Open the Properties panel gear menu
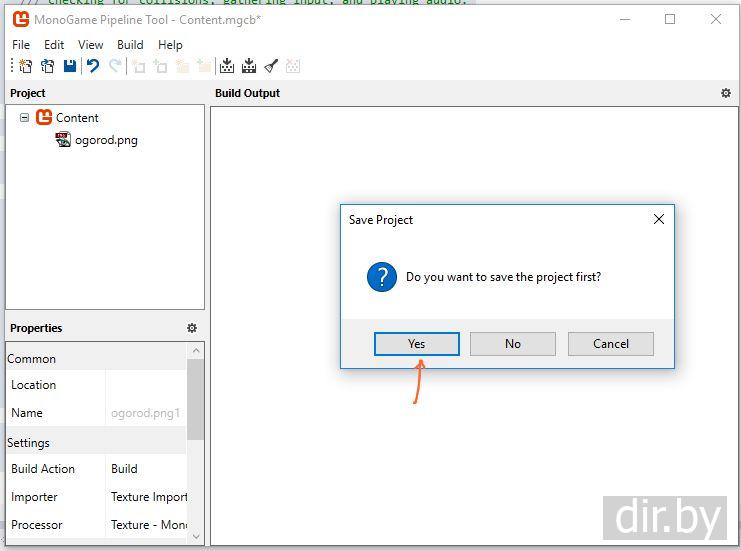This screenshot has height=551, width=741. coord(192,328)
